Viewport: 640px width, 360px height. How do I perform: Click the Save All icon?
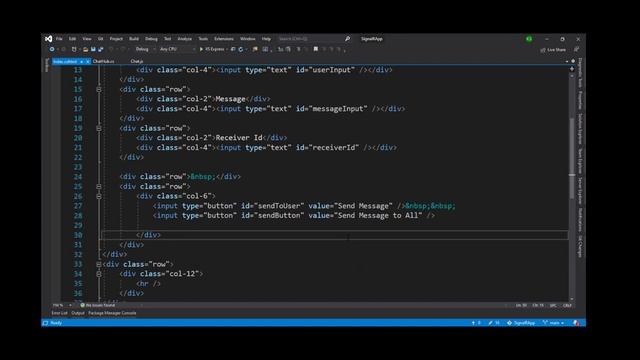coord(100,49)
